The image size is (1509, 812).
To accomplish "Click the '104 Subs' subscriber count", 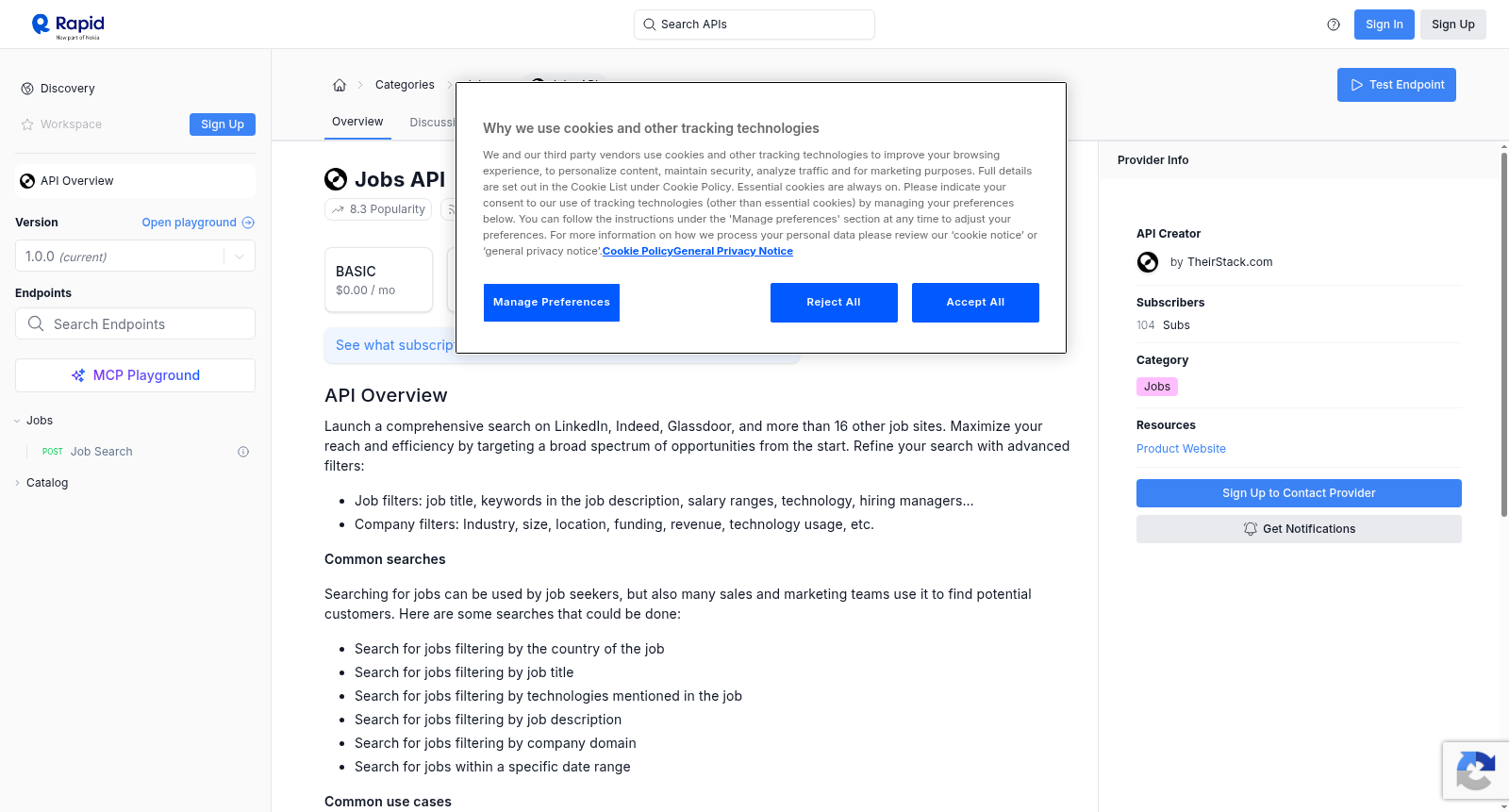I will [1163, 325].
